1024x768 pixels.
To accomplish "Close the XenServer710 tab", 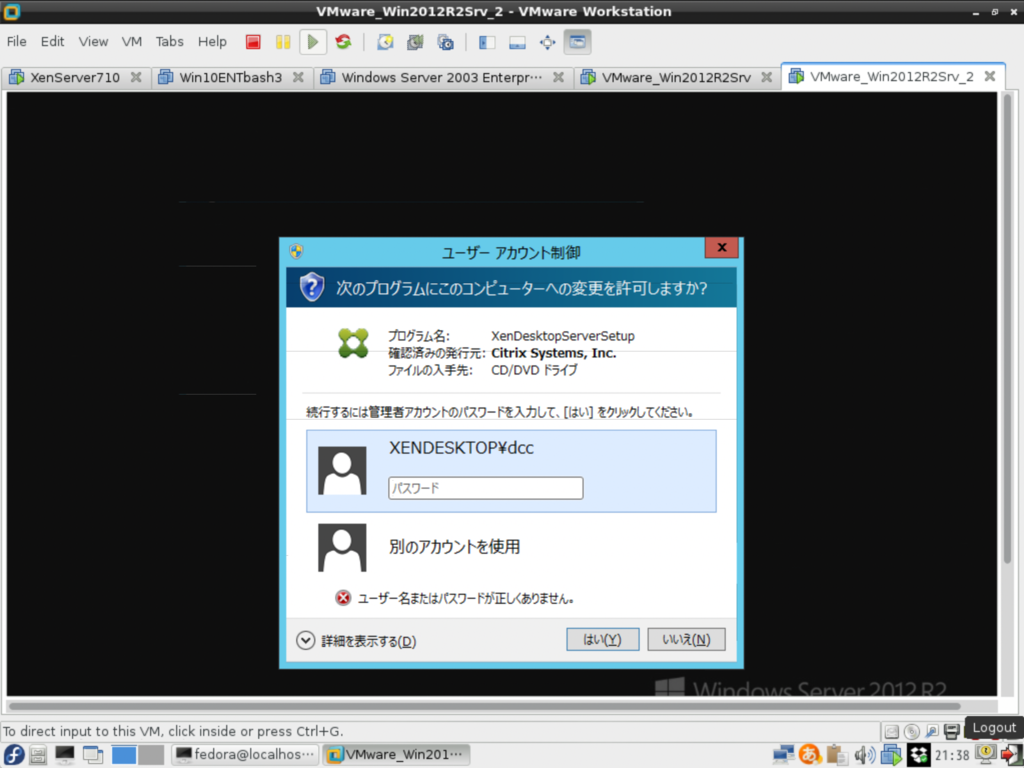I will [136, 77].
